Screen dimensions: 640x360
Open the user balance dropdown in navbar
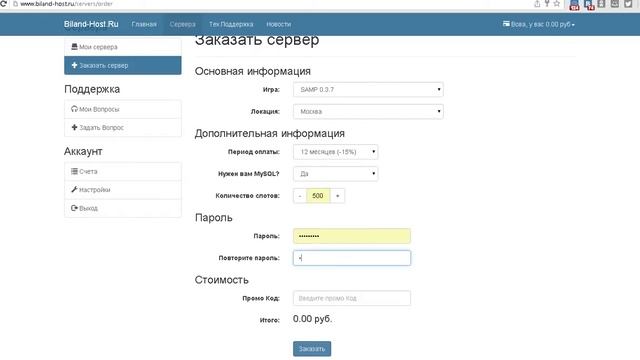tap(539, 24)
